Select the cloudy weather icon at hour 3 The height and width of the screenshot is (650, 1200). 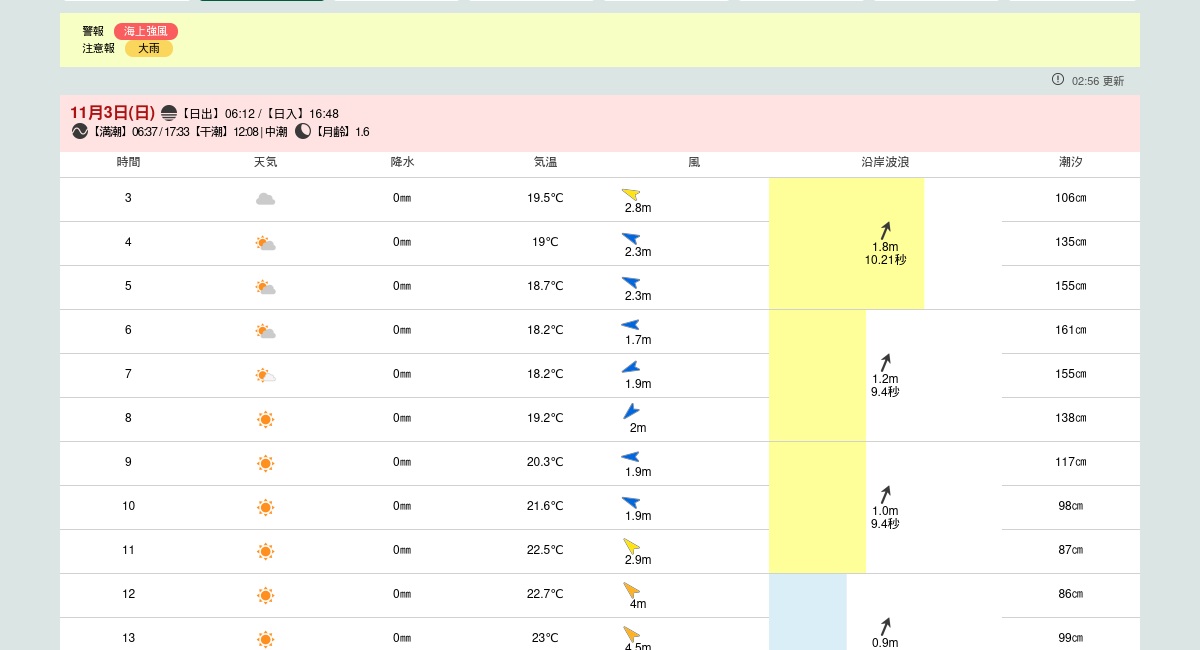tap(265, 199)
